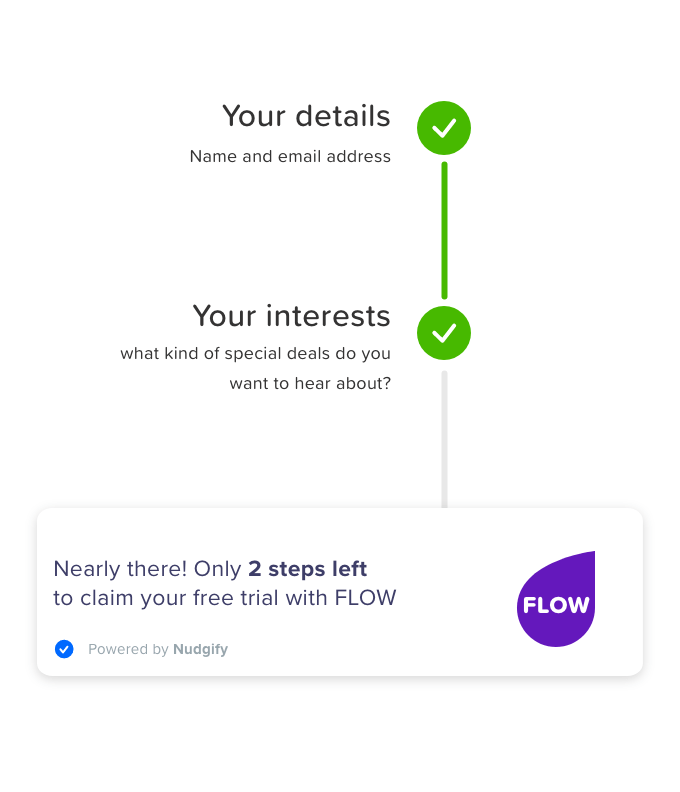Click "Name and email address" subtitle
The image size is (680, 792).
(290, 157)
